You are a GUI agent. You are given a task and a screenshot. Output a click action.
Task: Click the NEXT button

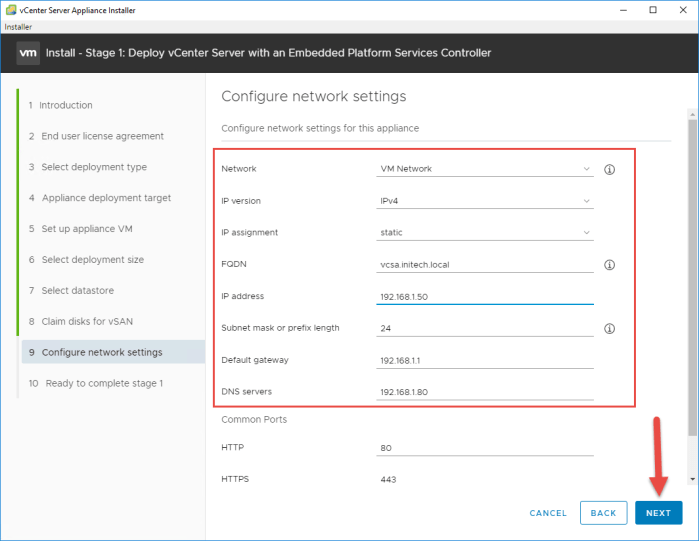[x=658, y=513]
